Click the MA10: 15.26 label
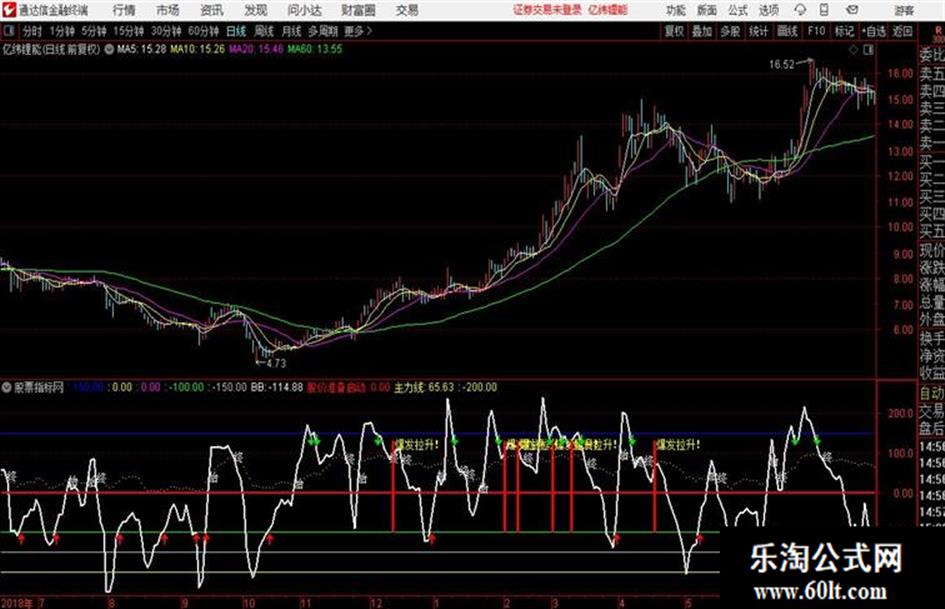Image resolution: width=945 pixels, height=609 pixels. (x=198, y=49)
